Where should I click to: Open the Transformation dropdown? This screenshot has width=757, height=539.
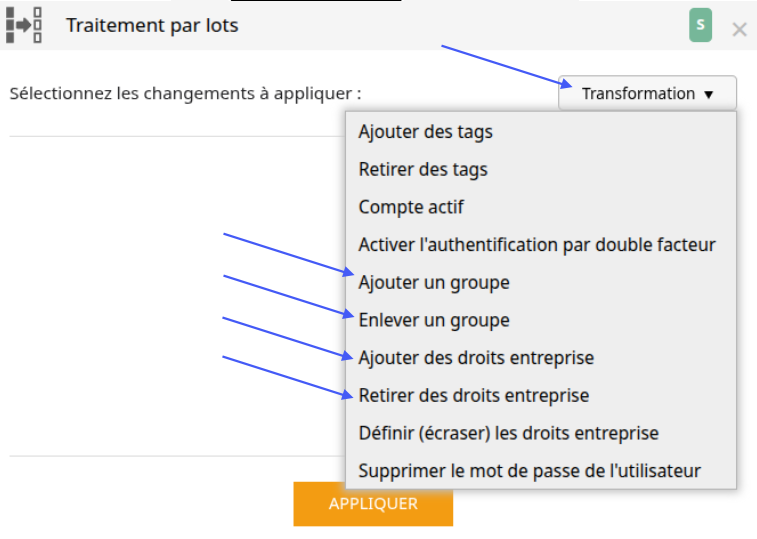pos(647,93)
